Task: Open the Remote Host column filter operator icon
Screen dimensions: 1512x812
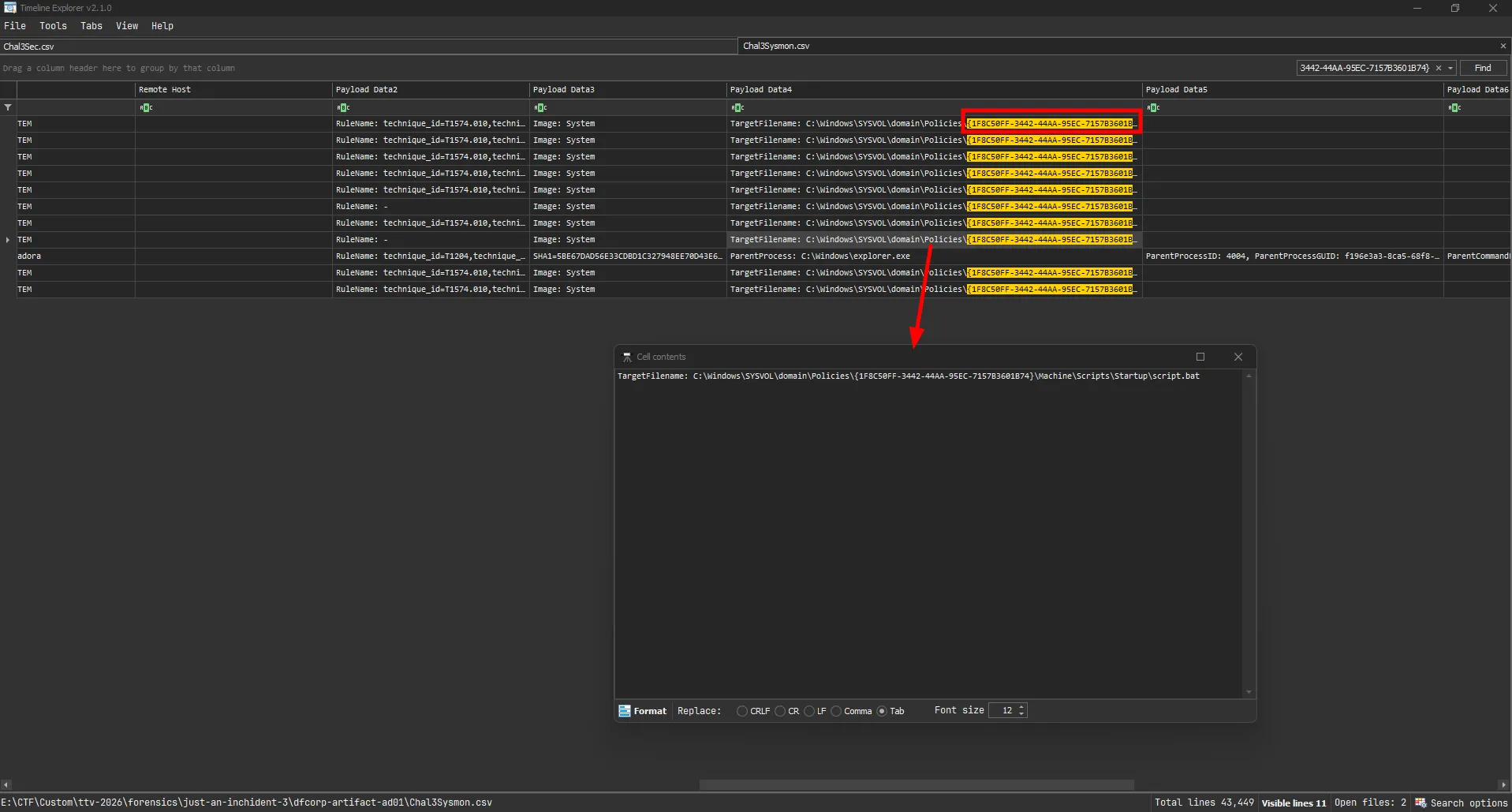Action: pyautogui.click(x=146, y=107)
